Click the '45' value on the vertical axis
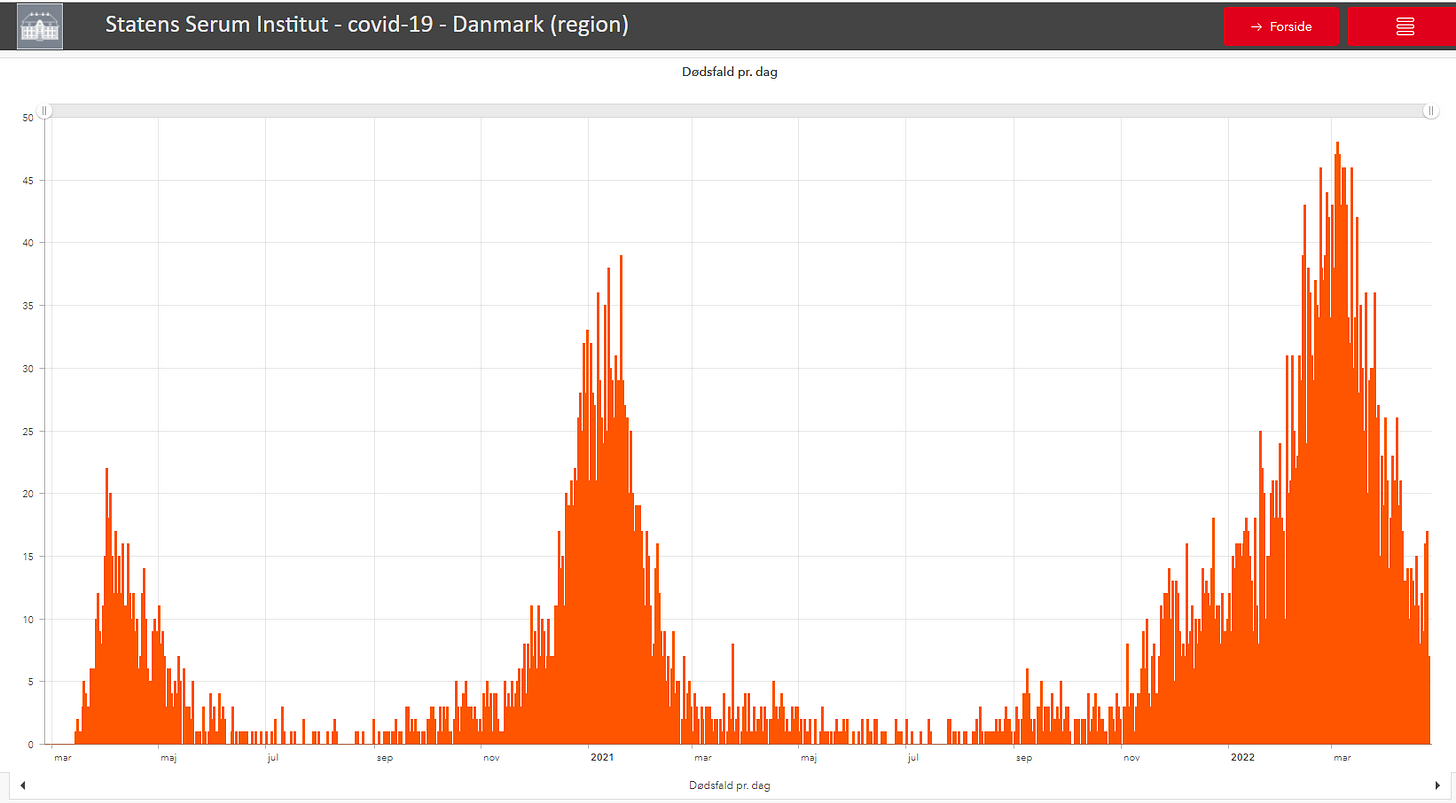 [28, 181]
